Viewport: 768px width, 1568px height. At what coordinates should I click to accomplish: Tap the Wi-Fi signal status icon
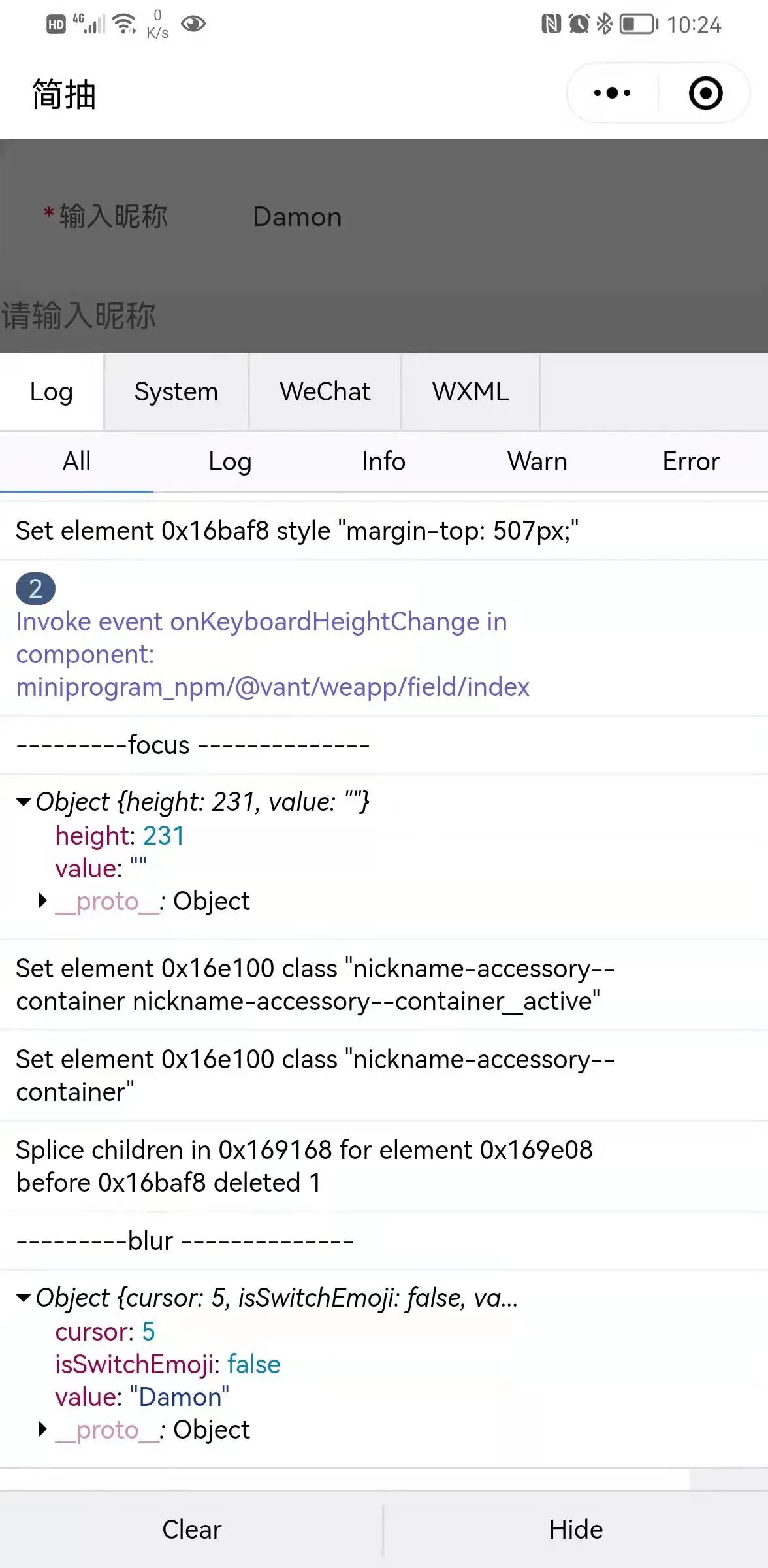point(124,24)
